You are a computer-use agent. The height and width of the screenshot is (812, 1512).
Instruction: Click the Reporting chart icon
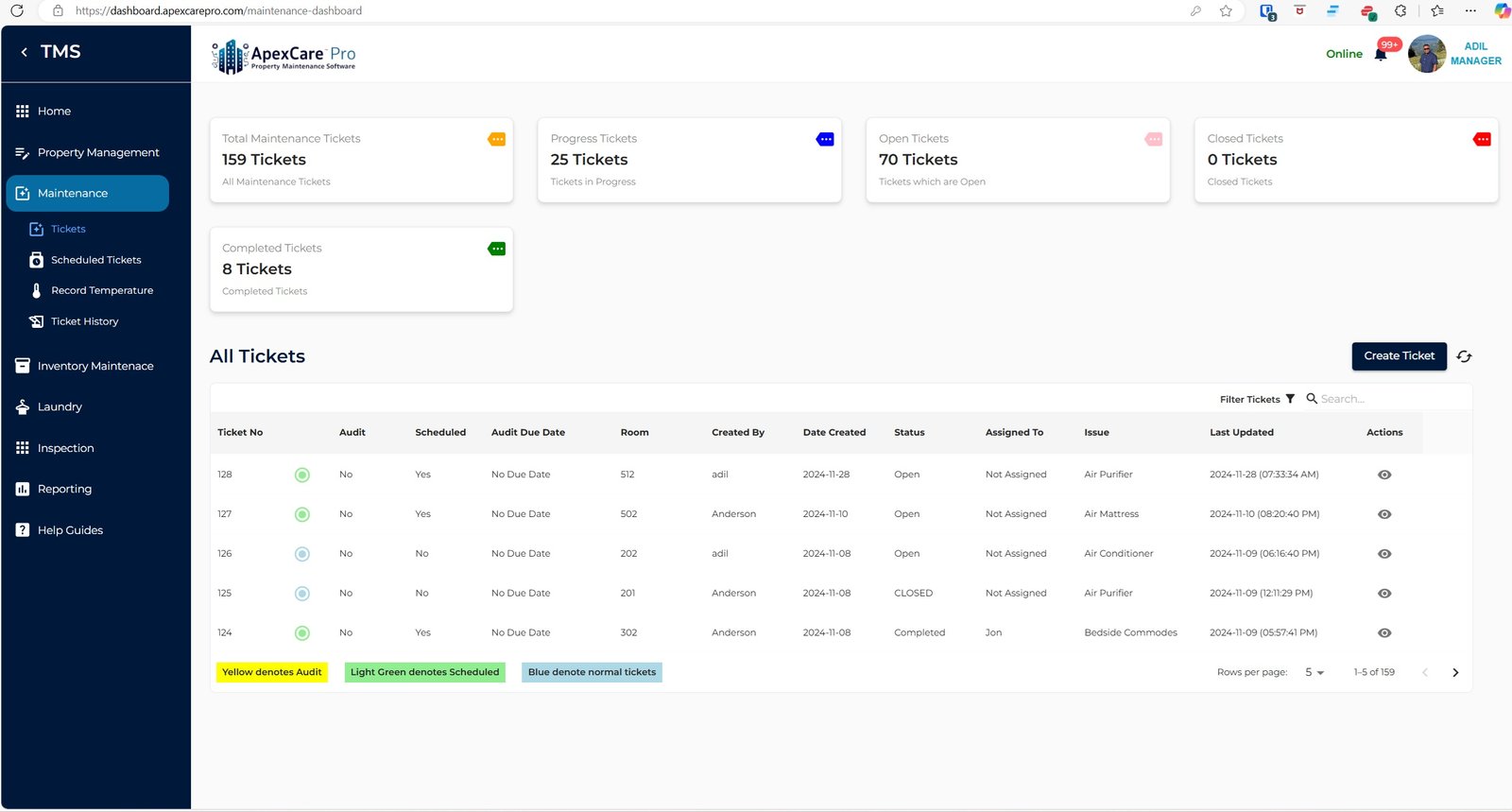pyautogui.click(x=23, y=489)
